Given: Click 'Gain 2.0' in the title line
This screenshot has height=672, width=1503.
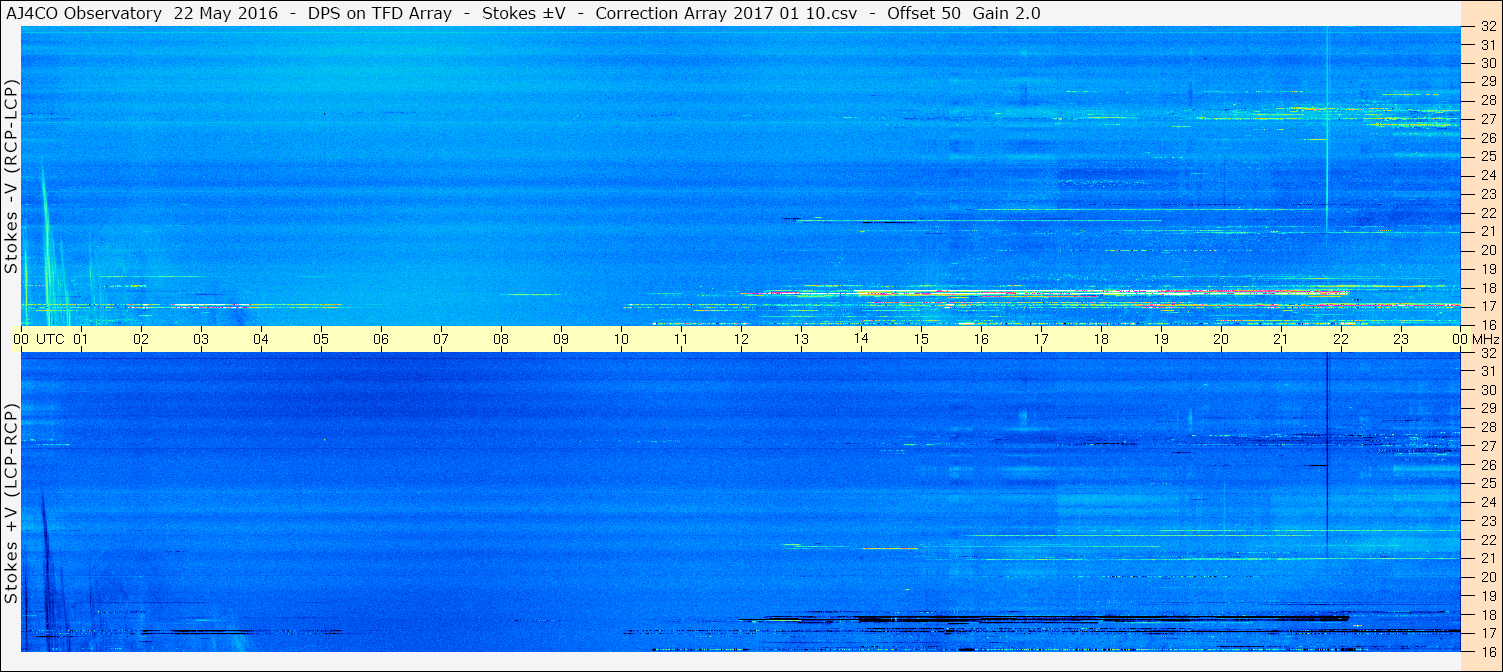Looking at the screenshot, I should coord(1007,13).
